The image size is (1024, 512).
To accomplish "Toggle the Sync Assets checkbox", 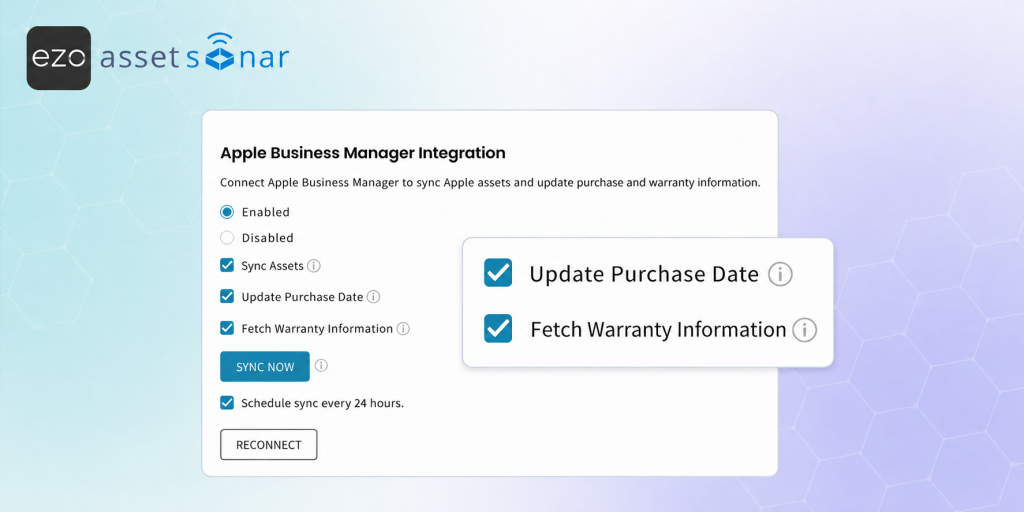I will (227, 265).
